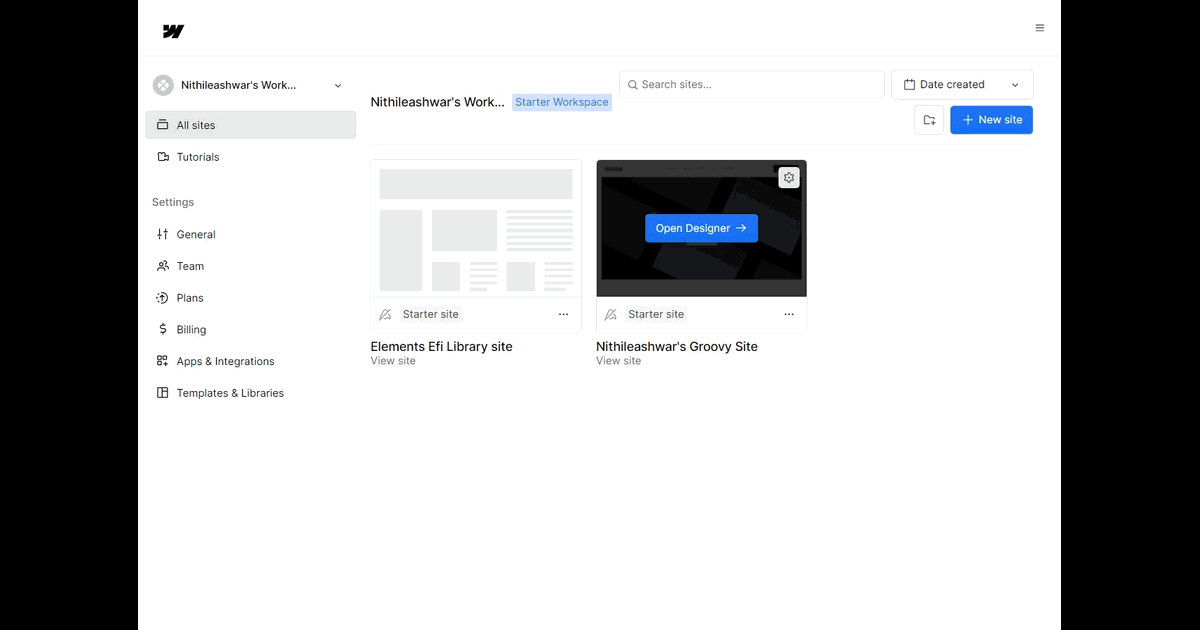Click the Team people icon
The width and height of the screenshot is (1200, 630).
pos(163,266)
